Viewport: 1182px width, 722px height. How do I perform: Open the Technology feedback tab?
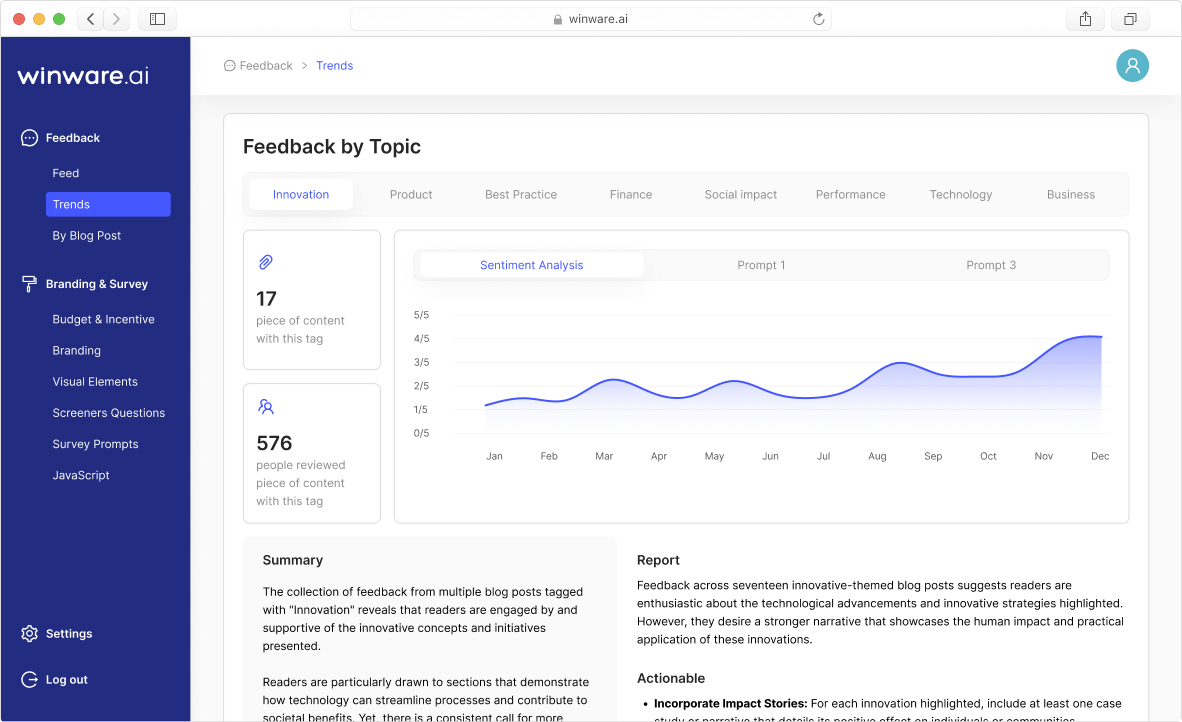[x=960, y=194]
